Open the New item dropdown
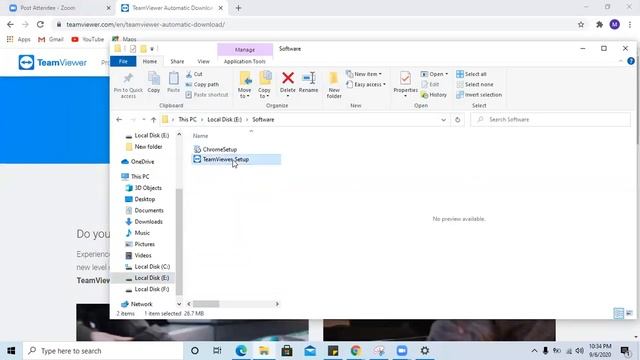 click(x=364, y=74)
